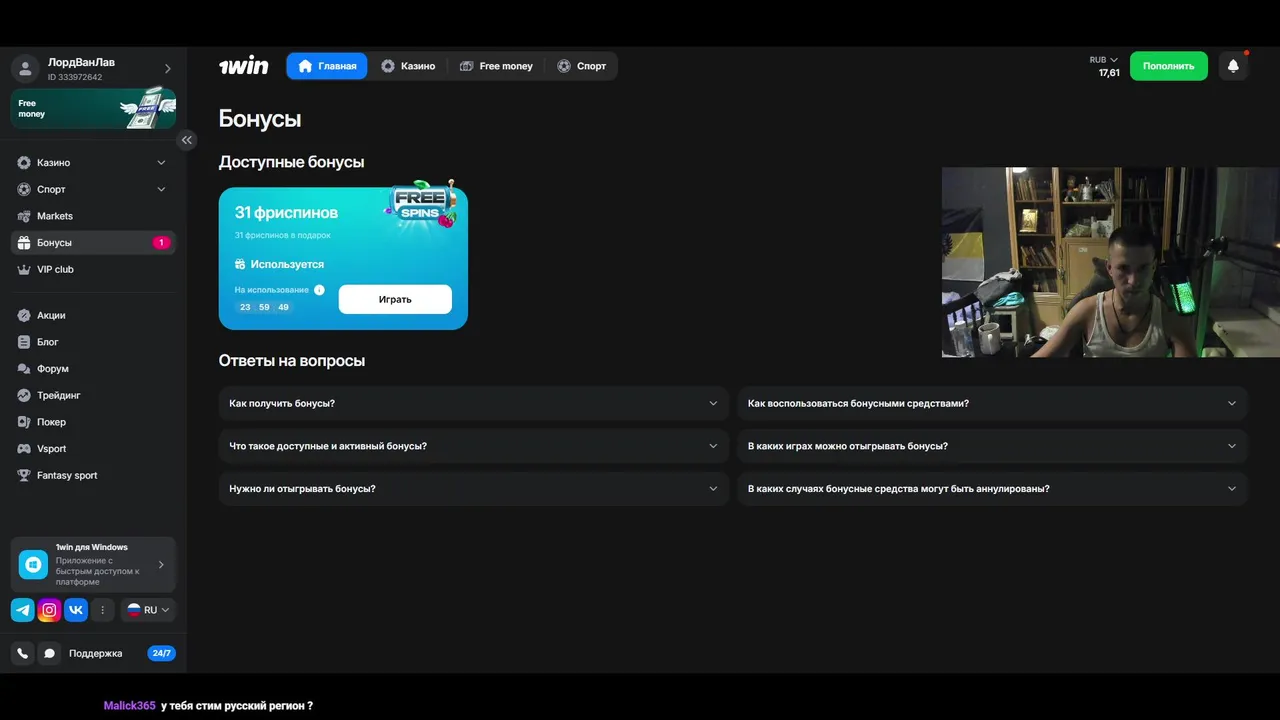
Task: Switch to the Казино top tab
Action: click(408, 66)
